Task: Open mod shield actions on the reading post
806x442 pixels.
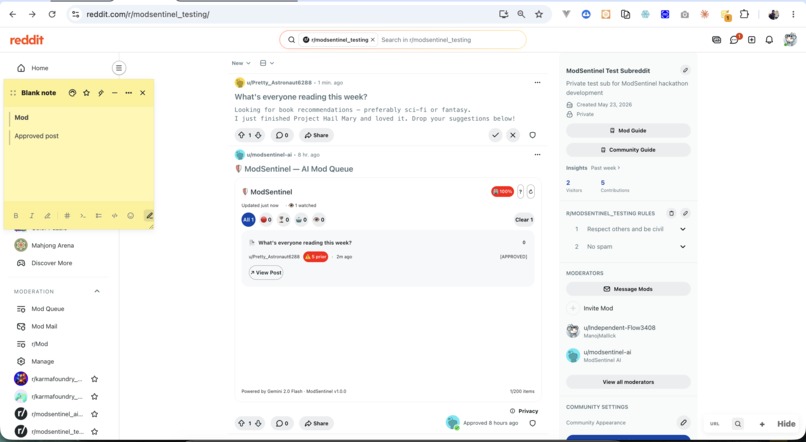Action: (533, 135)
